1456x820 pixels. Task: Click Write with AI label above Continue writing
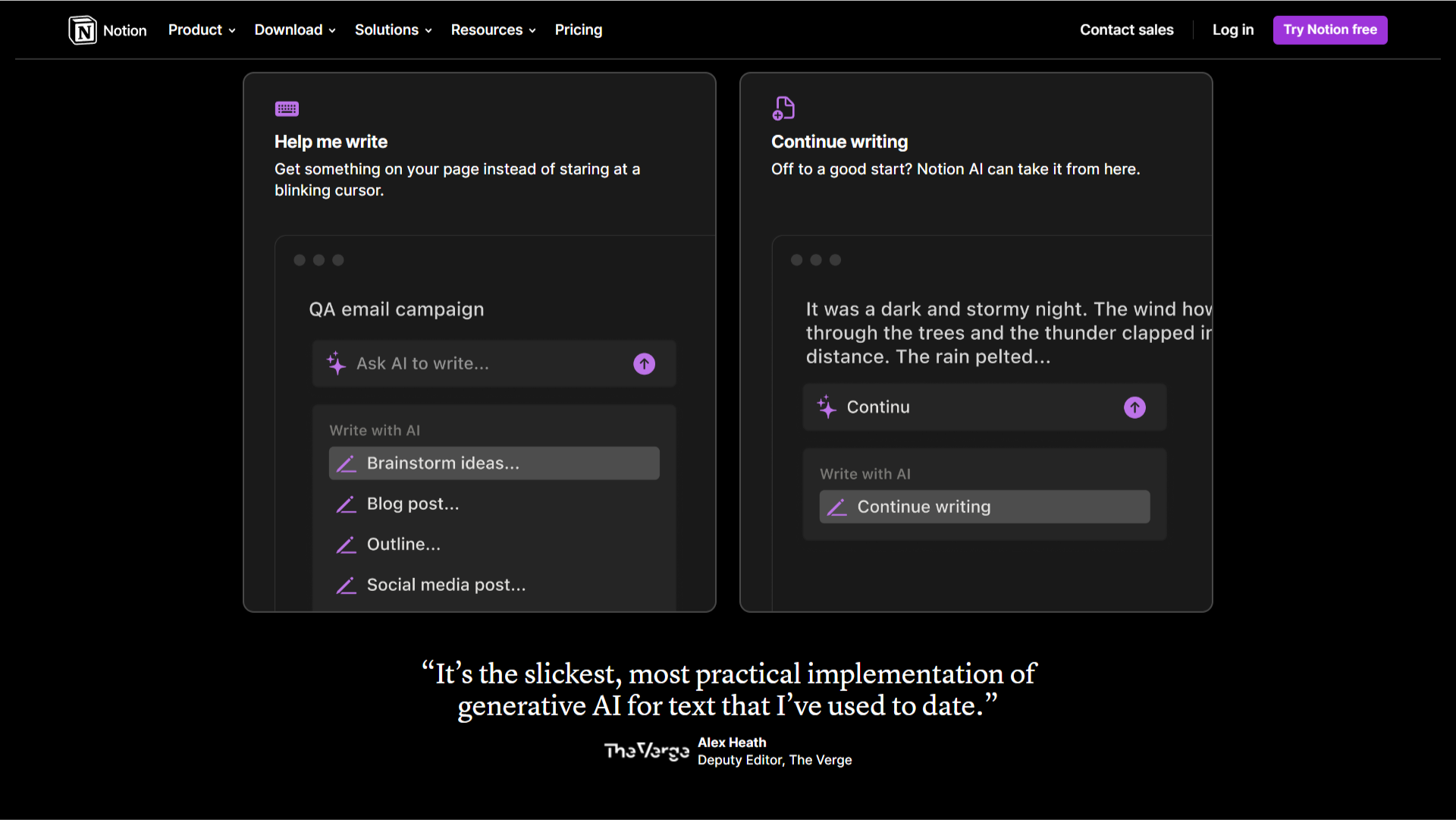[x=865, y=474]
